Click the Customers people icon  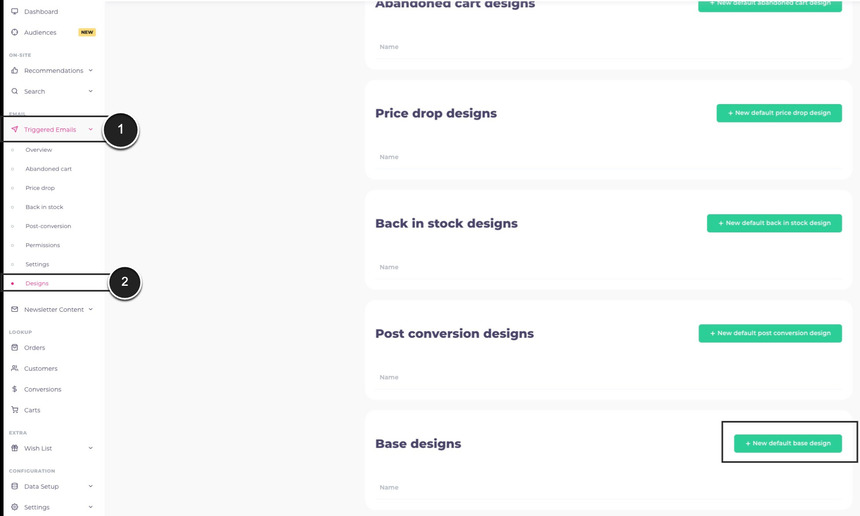[x=14, y=369]
